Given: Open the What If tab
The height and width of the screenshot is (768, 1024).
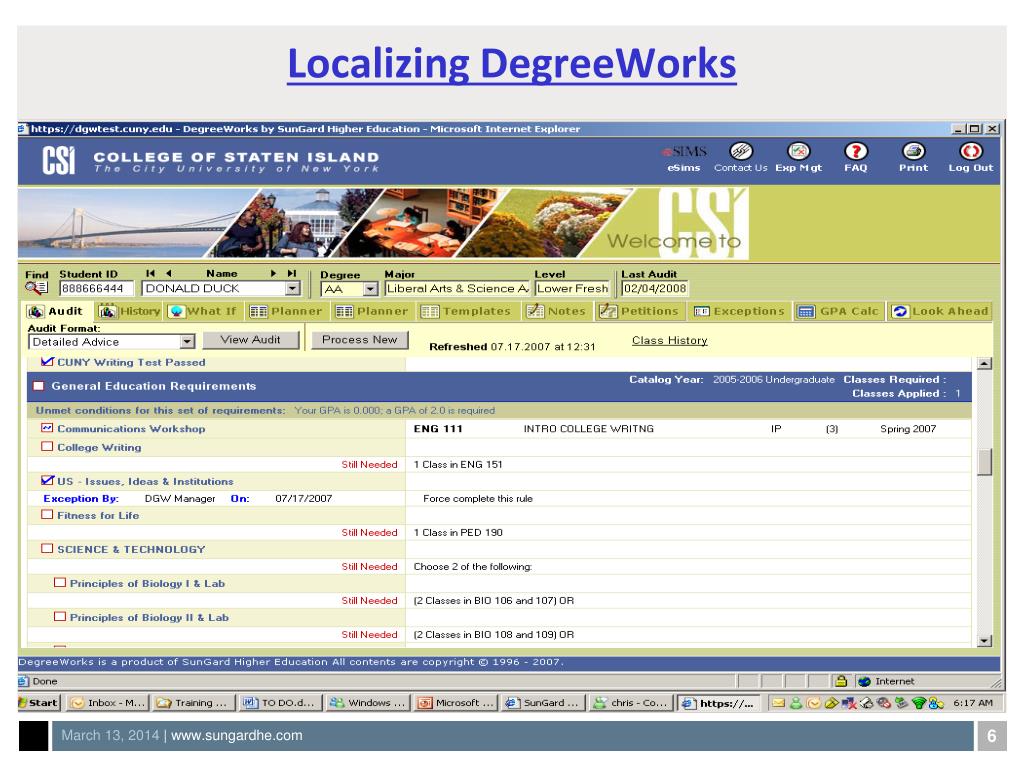Looking at the screenshot, I should tap(203, 312).
